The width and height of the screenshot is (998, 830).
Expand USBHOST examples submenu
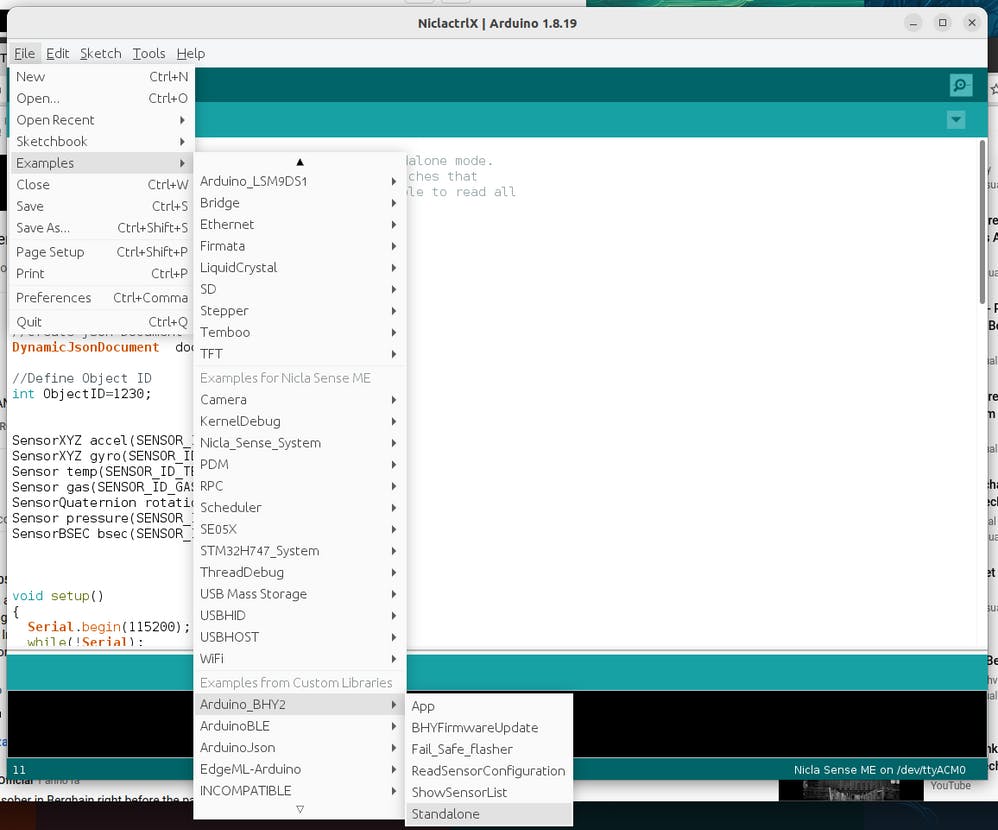[x=299, y=638]
